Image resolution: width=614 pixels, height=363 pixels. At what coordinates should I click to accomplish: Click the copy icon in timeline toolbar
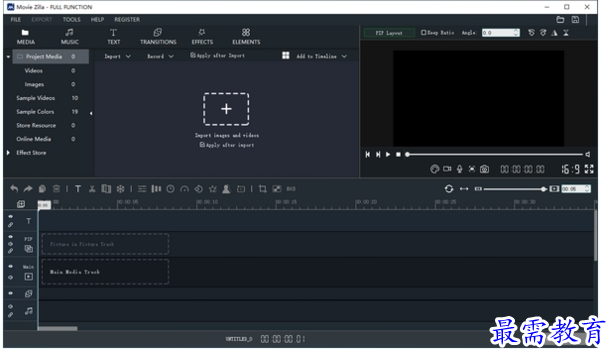(42, 189)
